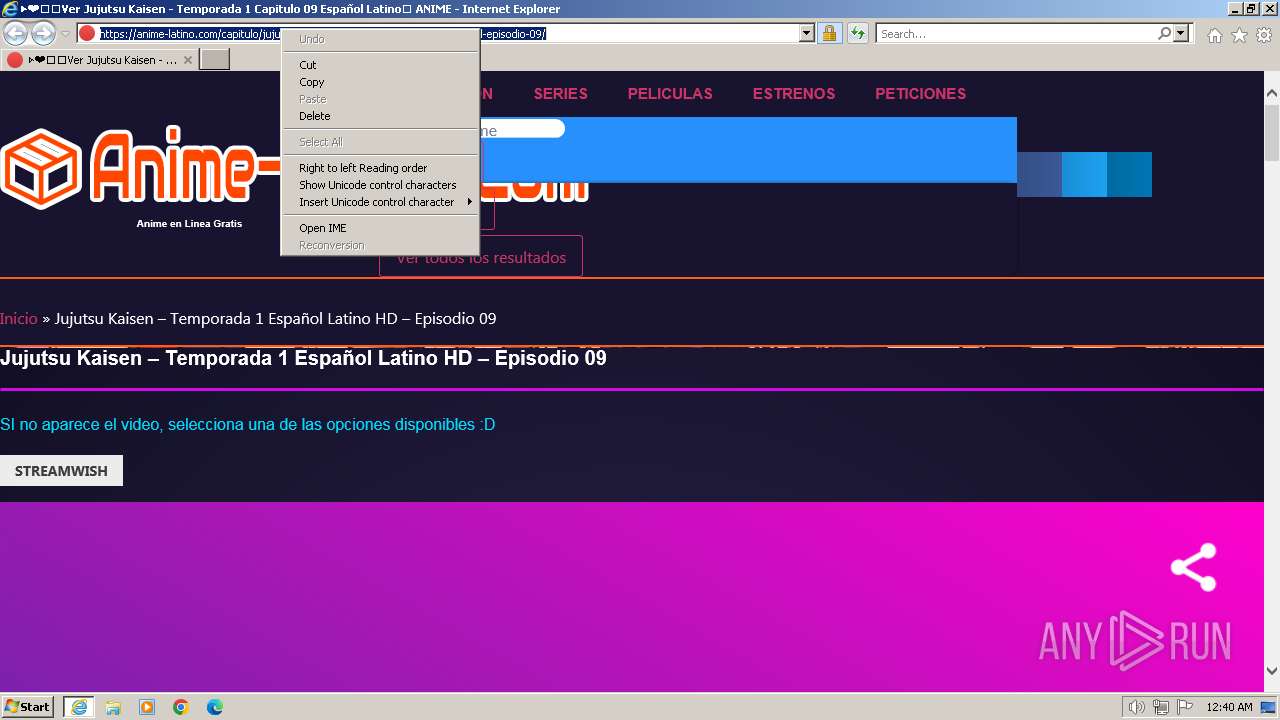The image size is (1280, 720).
Task: Click the share icon on the video
Action: click(x=1193, y=567)
